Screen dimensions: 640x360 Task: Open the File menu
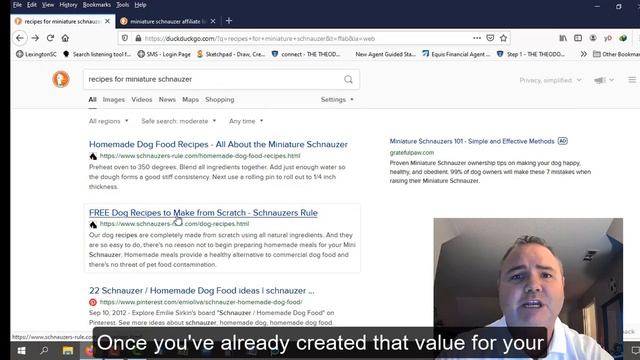pyautogui.click(x=17, y=5)
